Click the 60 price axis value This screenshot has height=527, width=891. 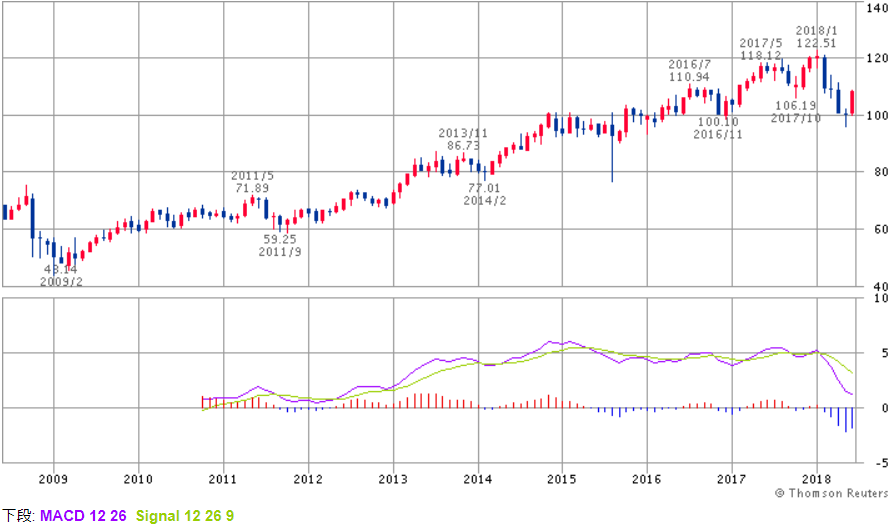pos(881,229)
